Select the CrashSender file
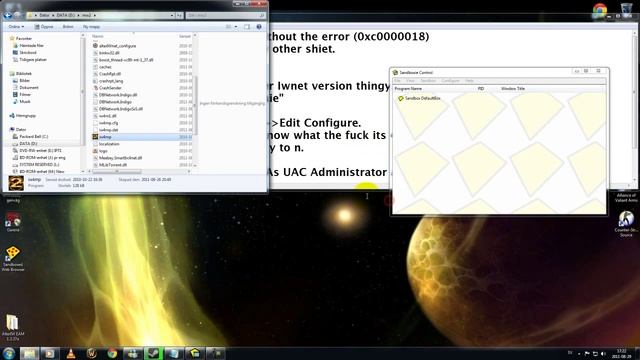640x360 pixels. [107, 88]
